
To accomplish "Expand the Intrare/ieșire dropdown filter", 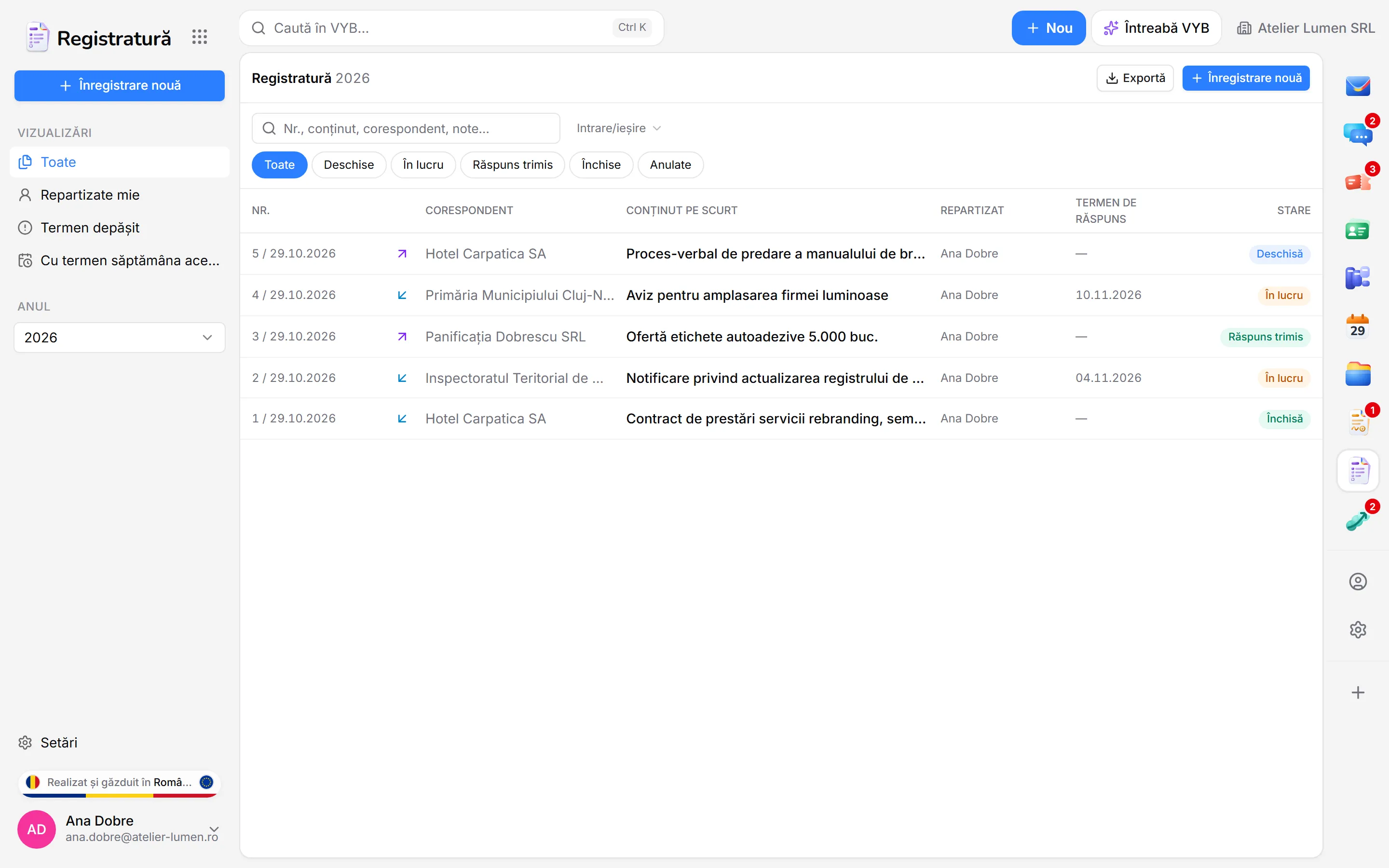I will (619, 128).
